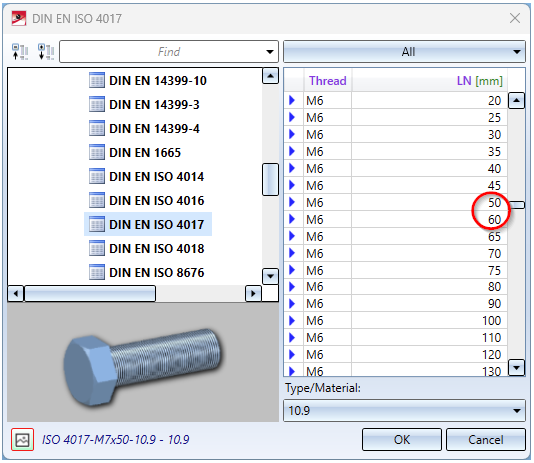Select the M6 row with length 90
Screen dimensions: 534x463
395,304
